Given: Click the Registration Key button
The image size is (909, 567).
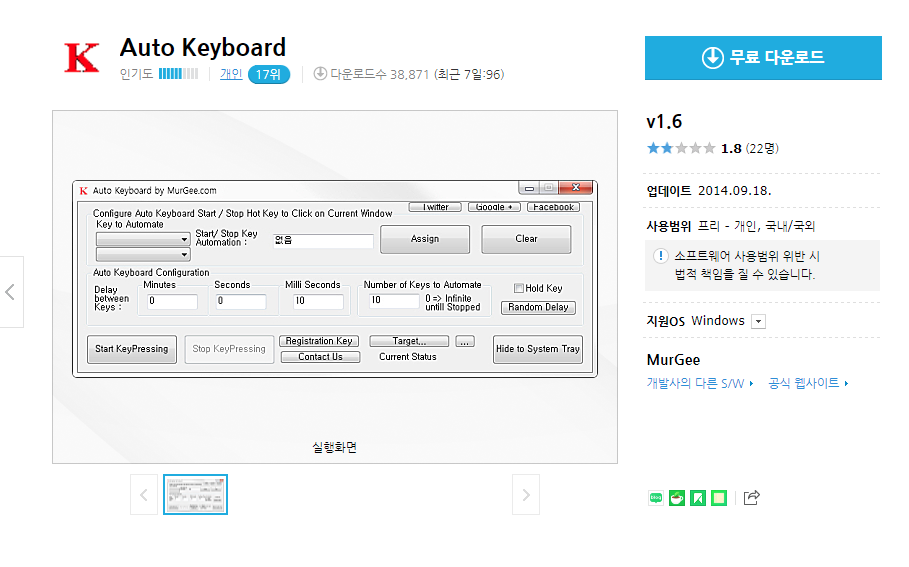Looking at the screenshot, I should 319,341.
